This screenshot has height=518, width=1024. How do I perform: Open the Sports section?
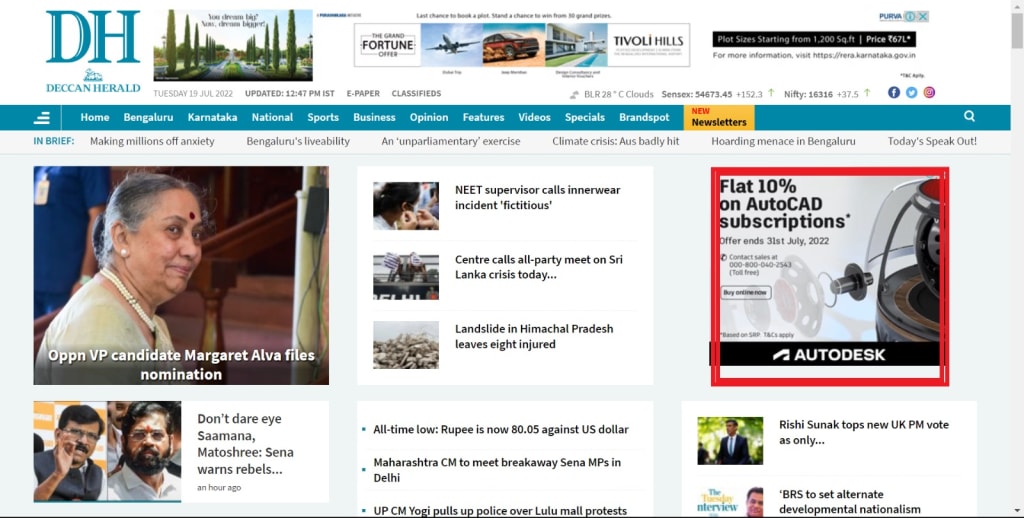[x=323, y=118]
